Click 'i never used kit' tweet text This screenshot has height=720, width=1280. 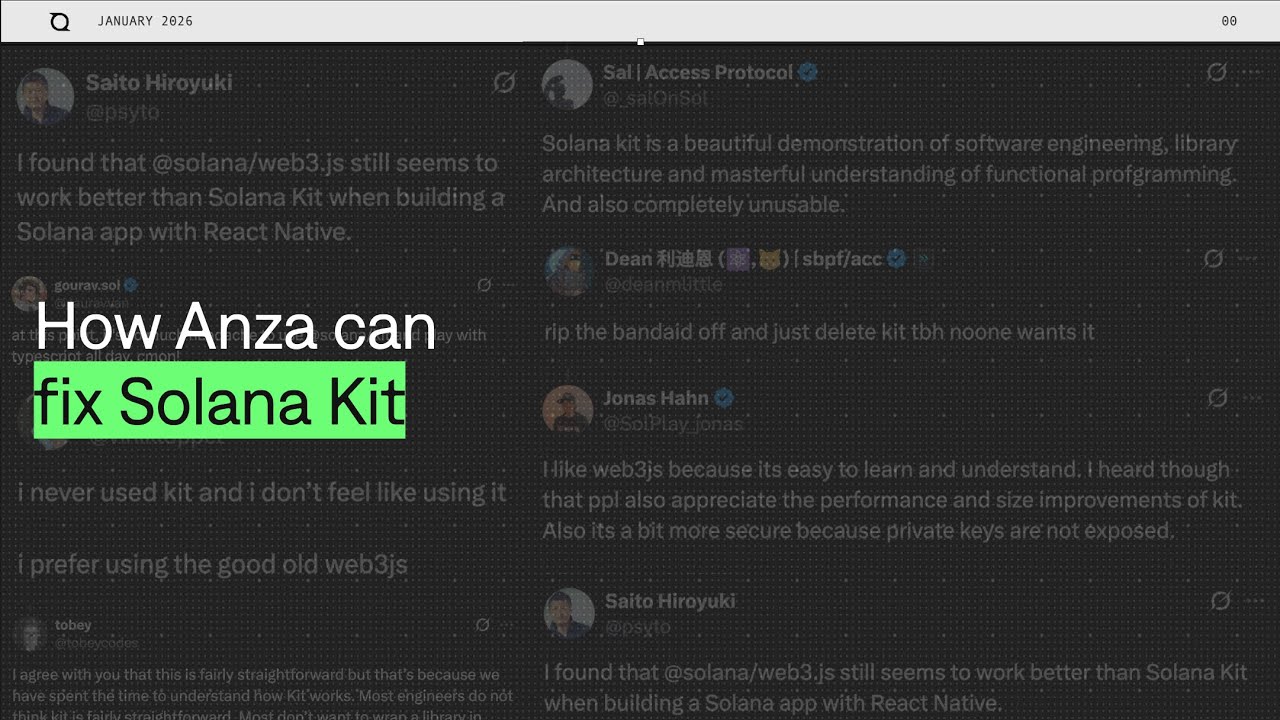(x=263, y=492)
